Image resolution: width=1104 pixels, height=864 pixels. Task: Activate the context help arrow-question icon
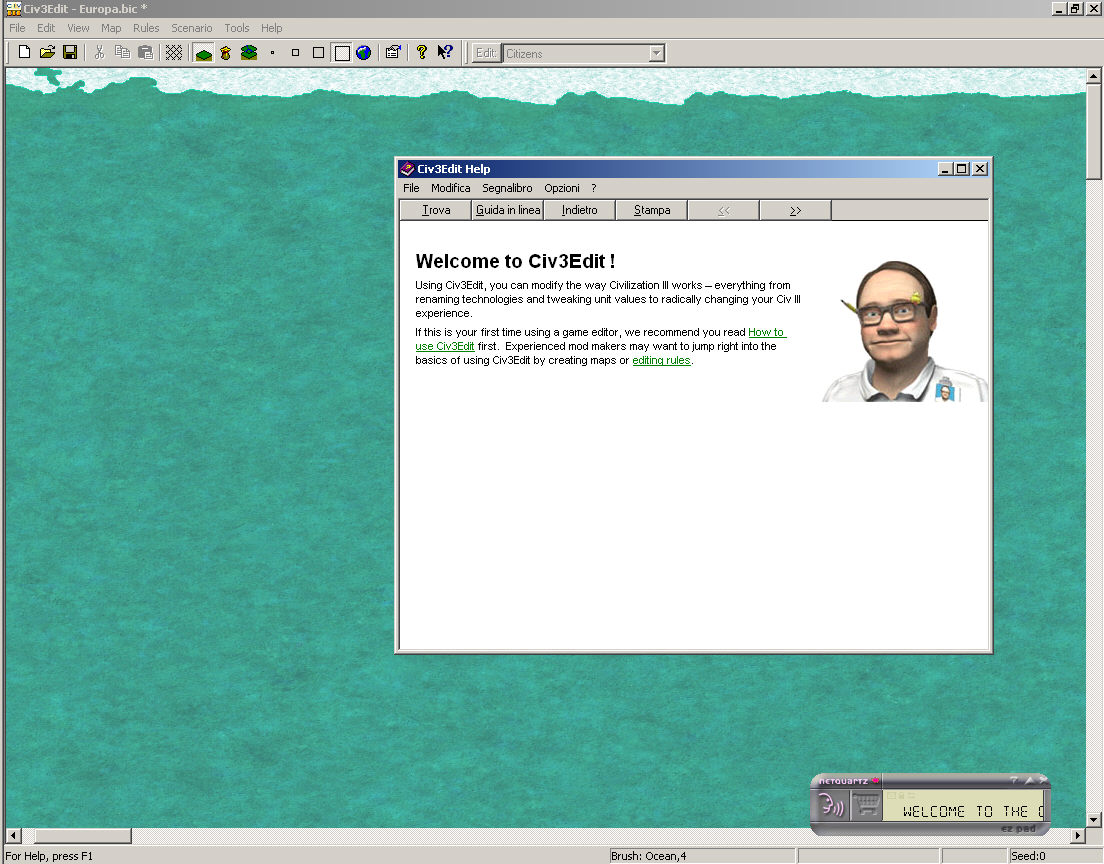pos(444,53)
